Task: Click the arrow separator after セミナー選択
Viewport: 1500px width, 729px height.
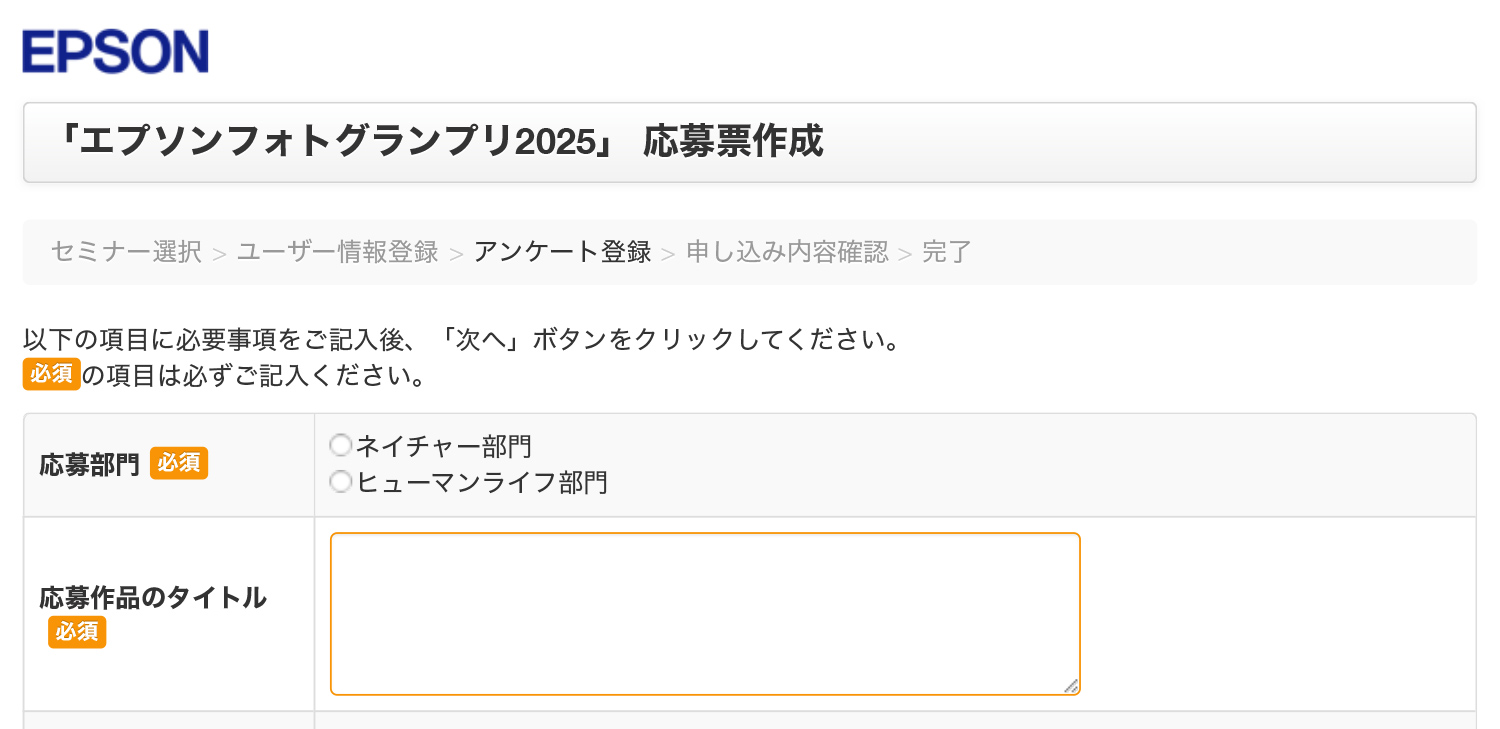Action: tap(219, 254)
